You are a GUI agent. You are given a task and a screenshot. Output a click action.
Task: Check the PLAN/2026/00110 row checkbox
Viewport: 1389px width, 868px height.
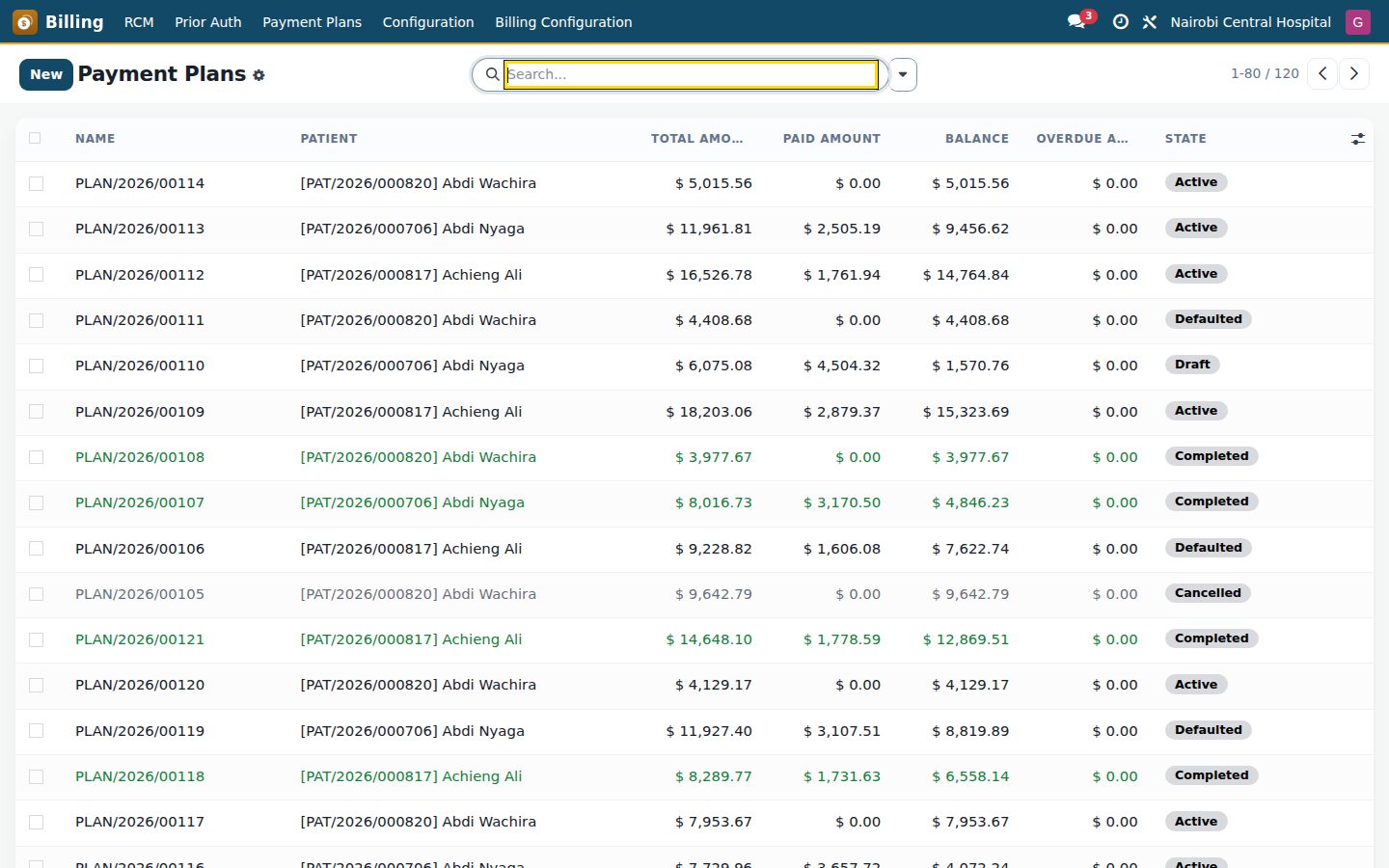pyautogui.click(x=36, y=366)
